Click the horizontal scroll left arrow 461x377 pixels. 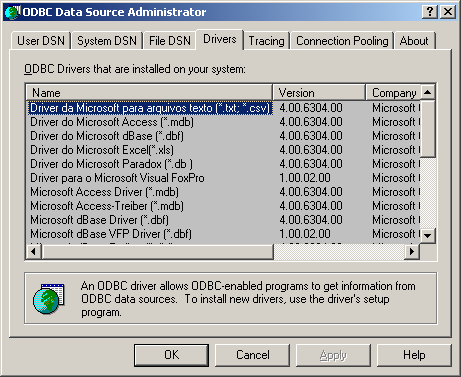pos(33,251)
